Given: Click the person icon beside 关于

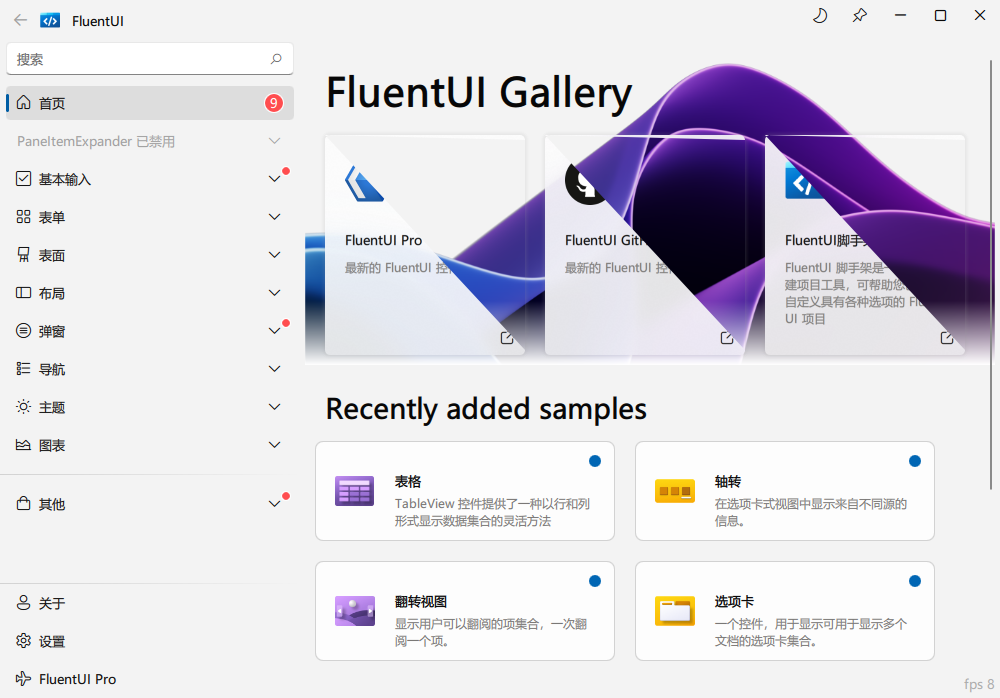Looking at the screenshot, I should [x=24, y=603].
